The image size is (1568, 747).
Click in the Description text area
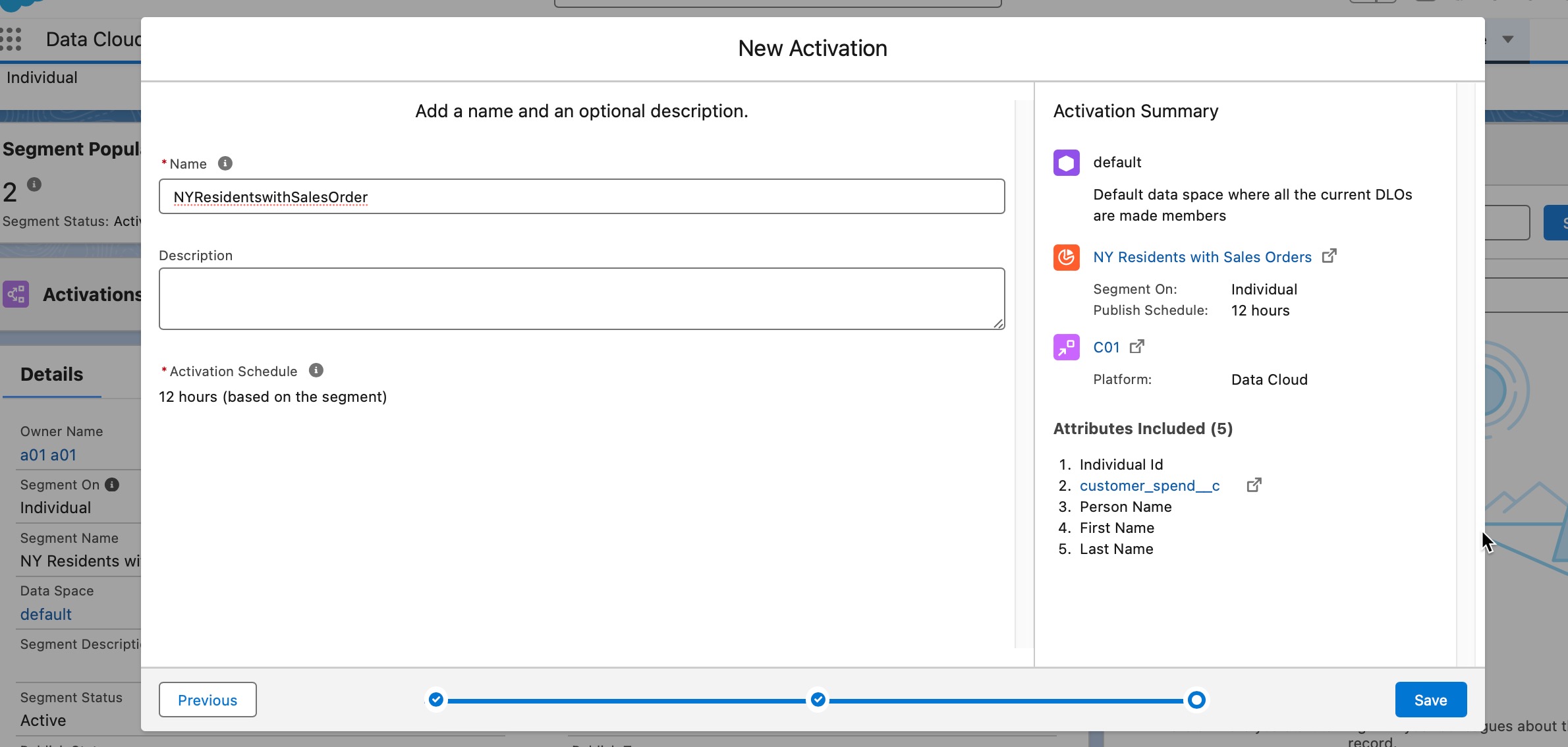(582, 298)
